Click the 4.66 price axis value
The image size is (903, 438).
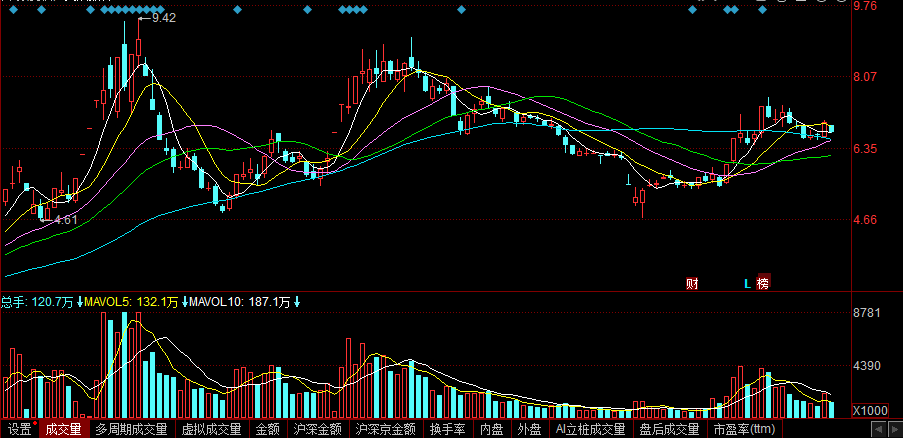coord(866,220)
